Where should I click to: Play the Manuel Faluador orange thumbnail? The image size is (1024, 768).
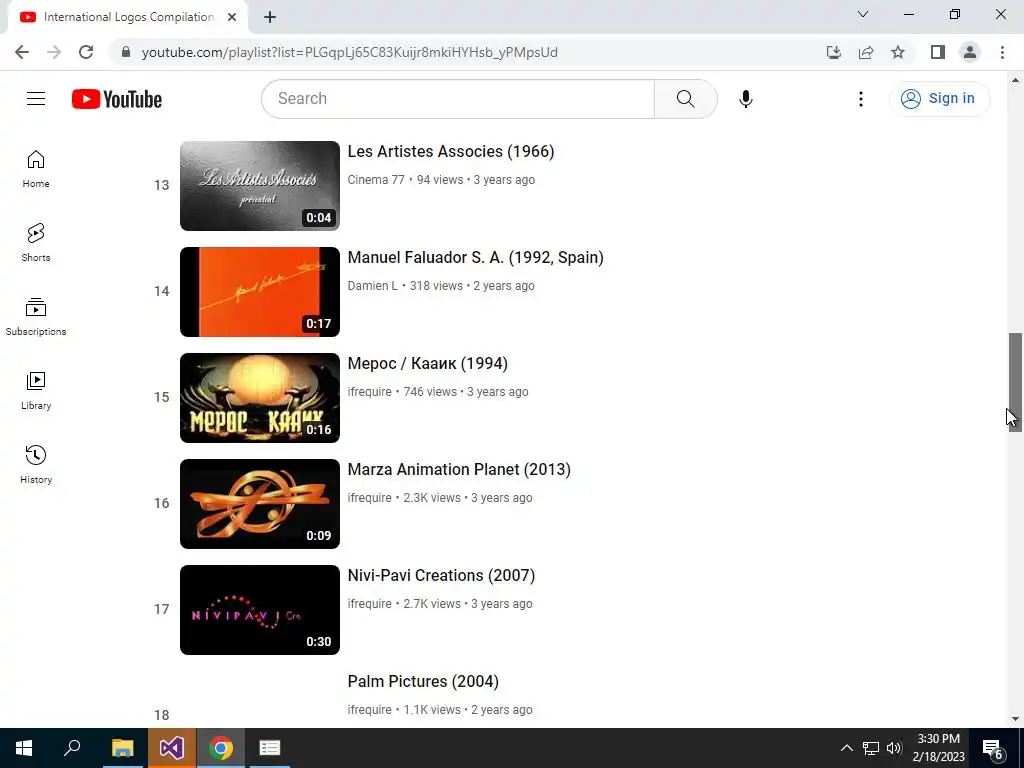(x=260, y=292)
